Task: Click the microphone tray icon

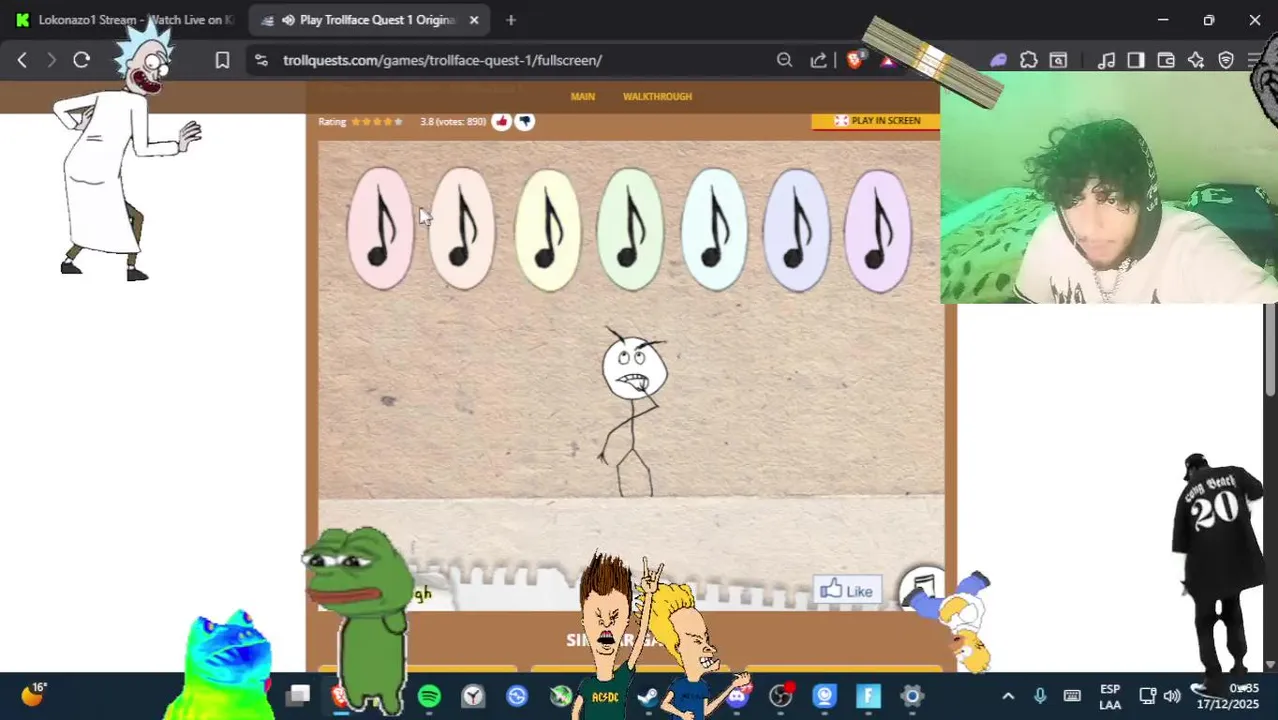Action: click(1040, 696)
